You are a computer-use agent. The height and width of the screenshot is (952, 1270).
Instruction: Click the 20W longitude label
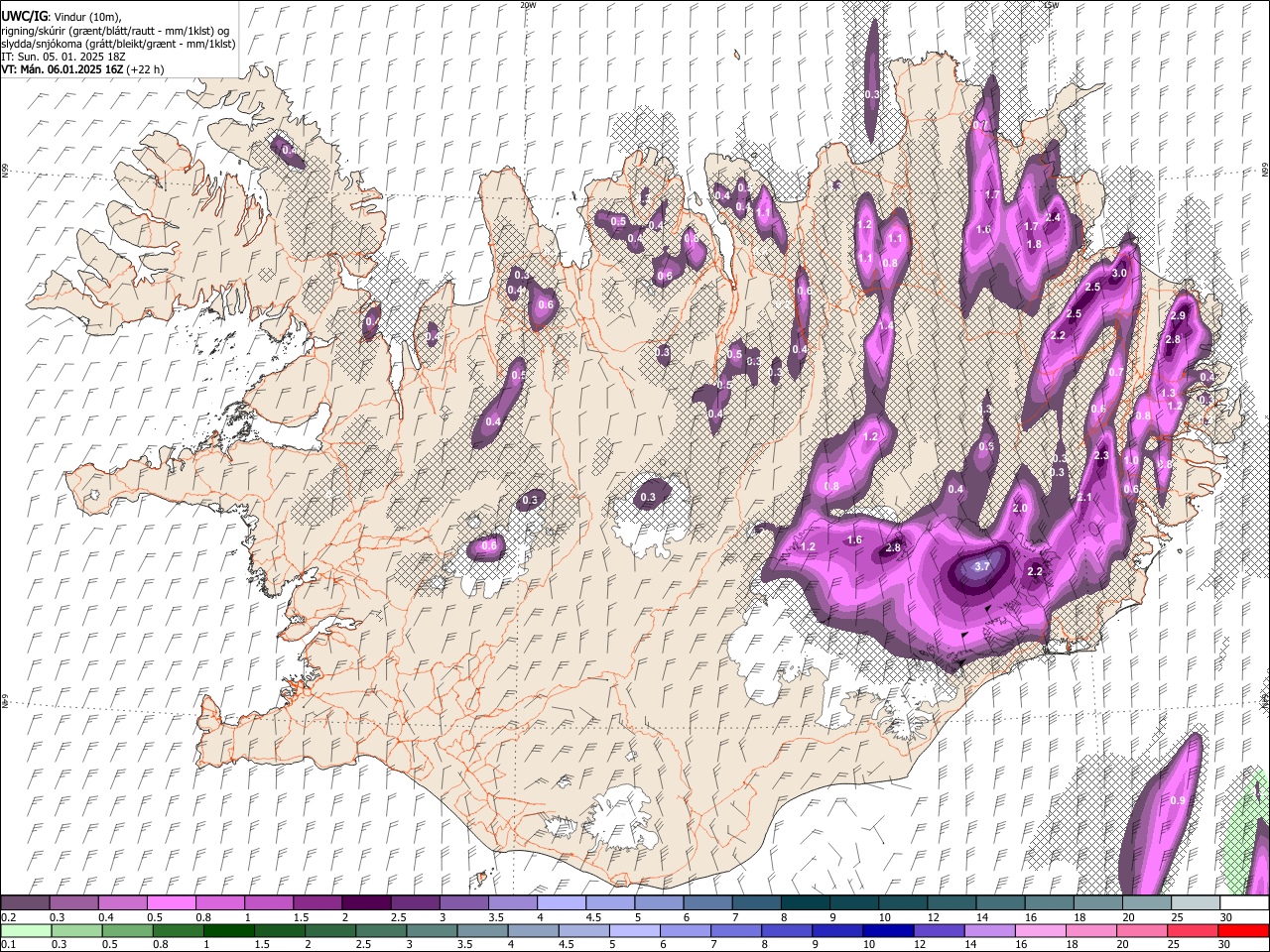point(528,5)
